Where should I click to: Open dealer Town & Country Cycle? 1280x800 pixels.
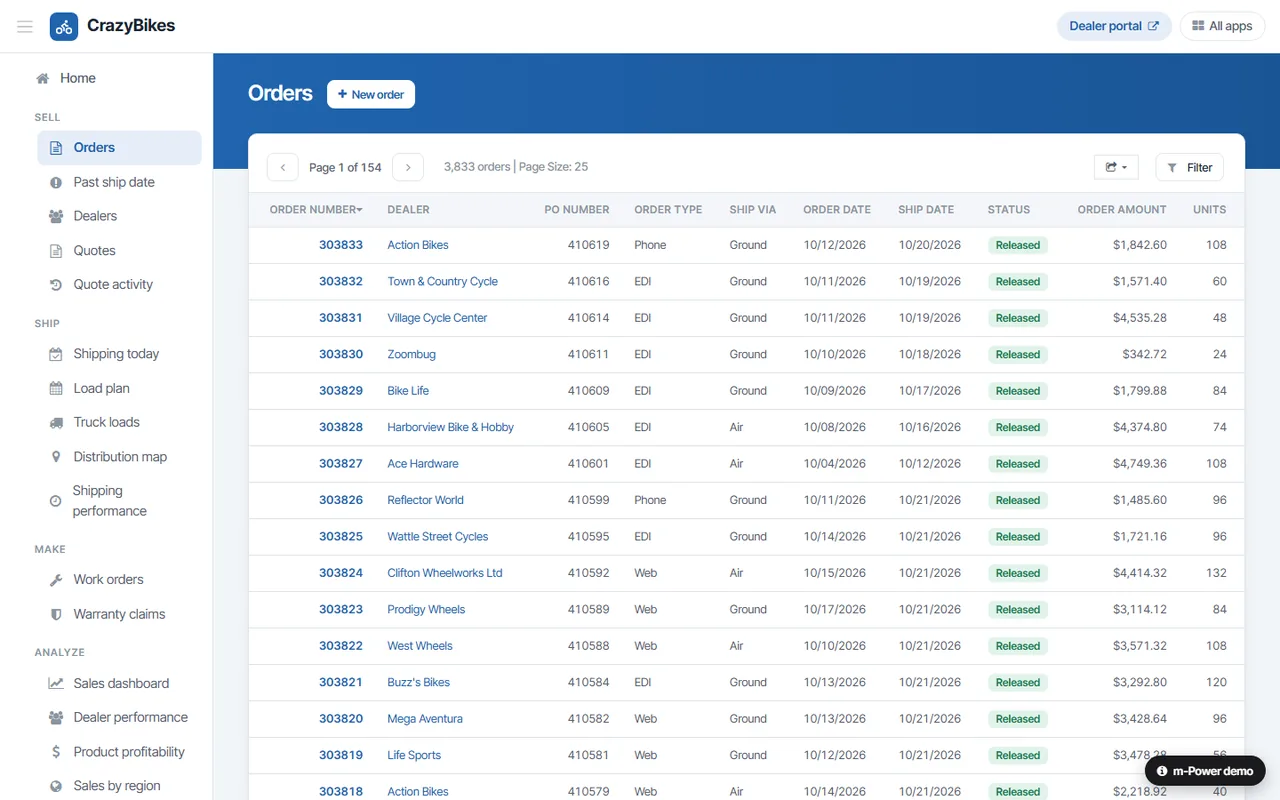coord(442,282)
